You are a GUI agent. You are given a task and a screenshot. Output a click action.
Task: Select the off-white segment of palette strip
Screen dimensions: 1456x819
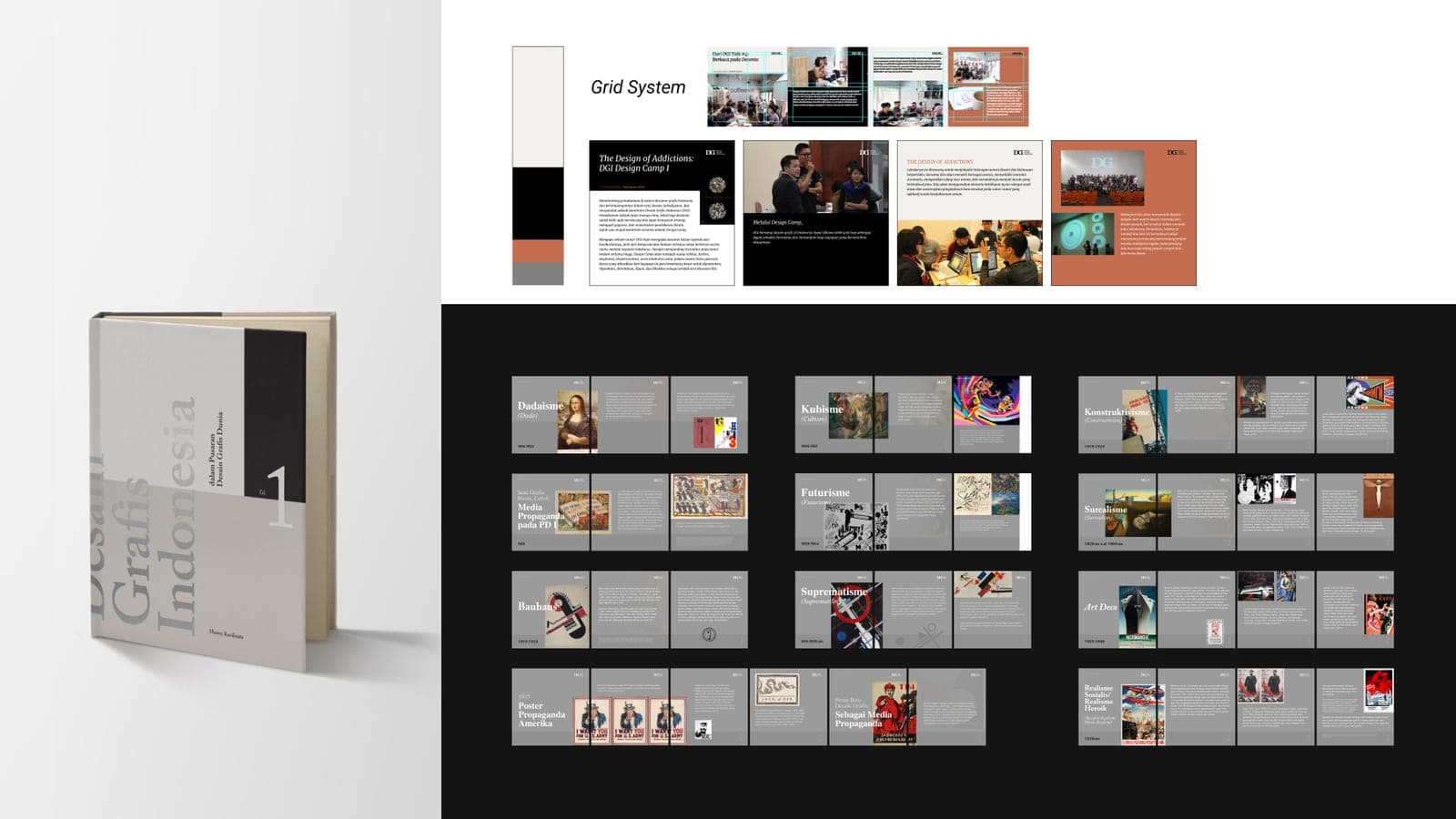point(538,106)
